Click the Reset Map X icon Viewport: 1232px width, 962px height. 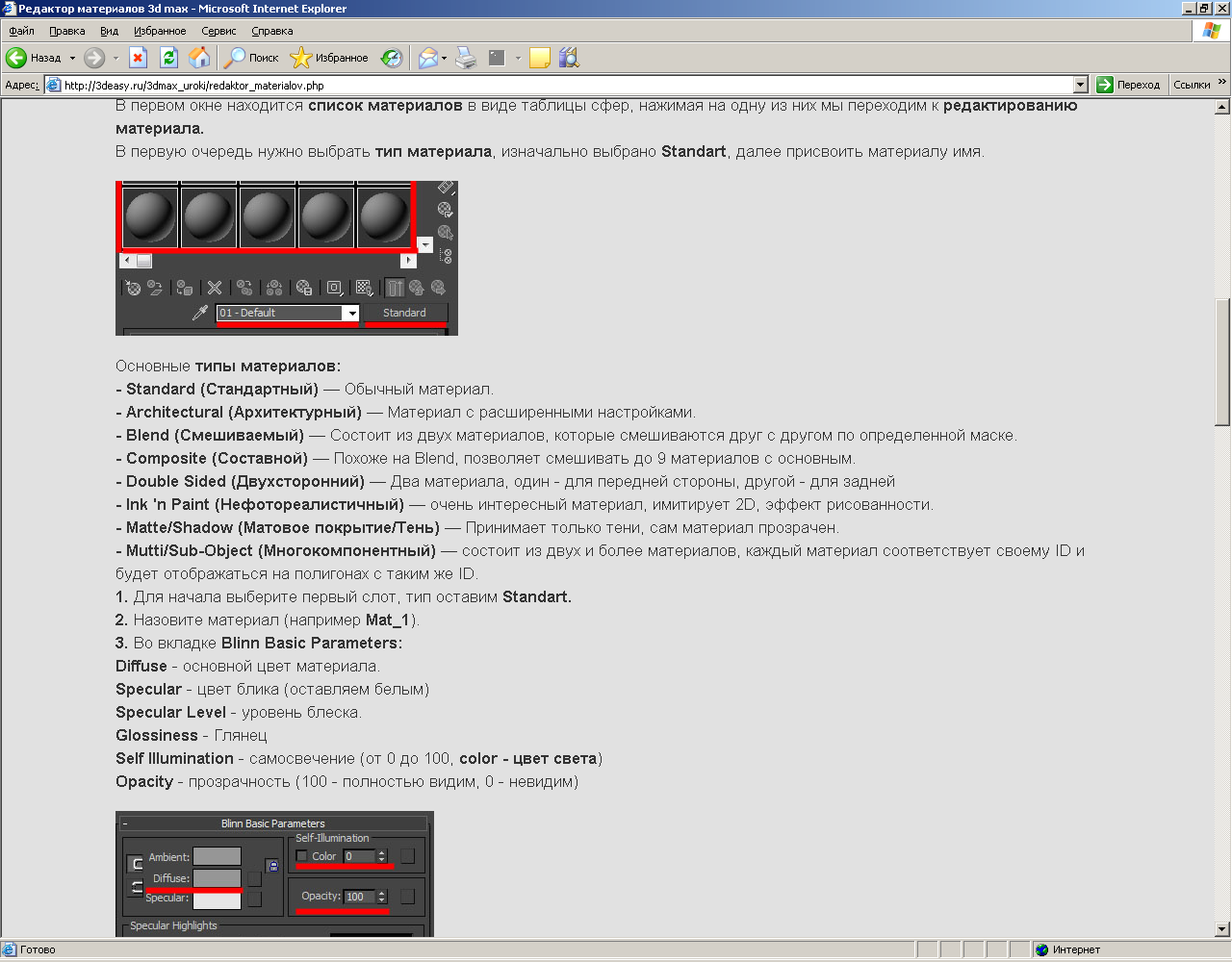(x=215, y=288)
